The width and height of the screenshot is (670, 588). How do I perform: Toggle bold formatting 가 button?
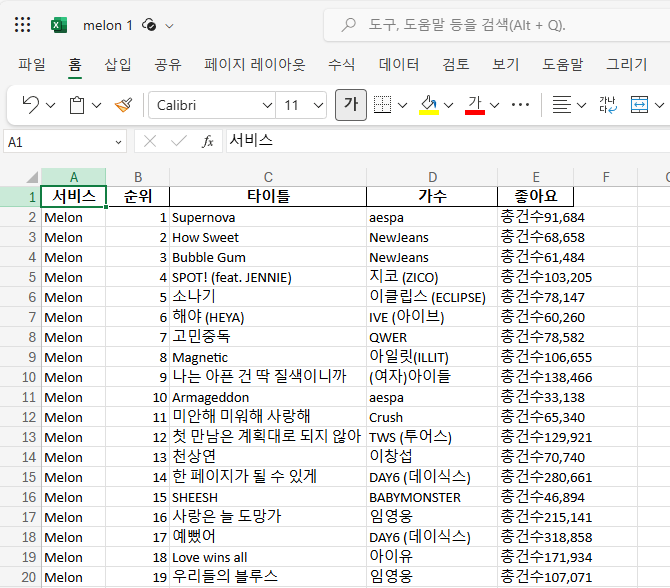point(351,105)
